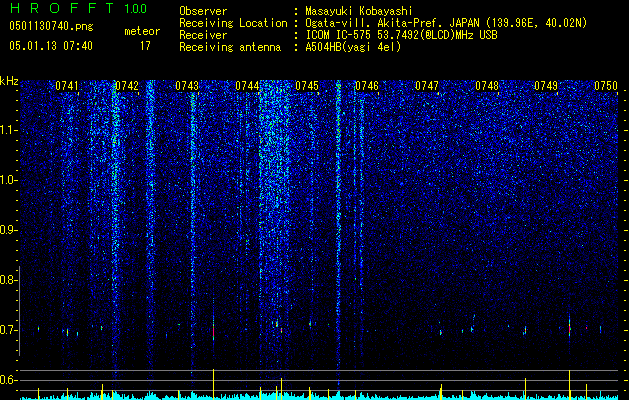Click the 0742 time marker

[127, 86]
